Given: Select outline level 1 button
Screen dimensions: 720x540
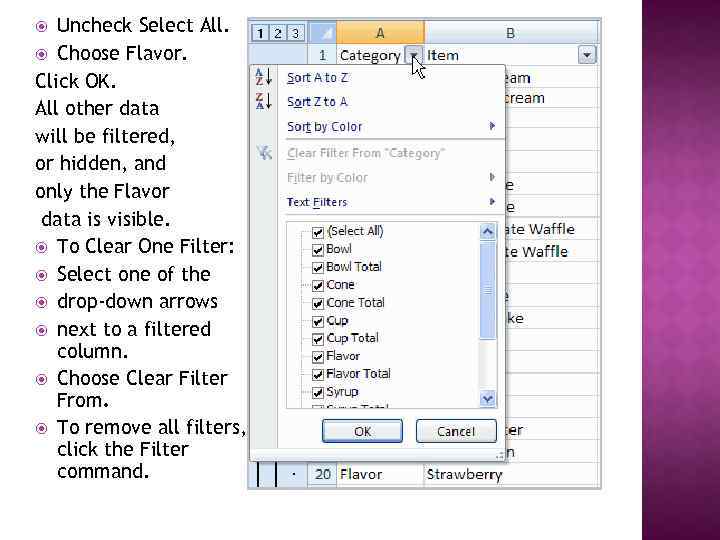Looking at the screenshot, I should point(260,33).
